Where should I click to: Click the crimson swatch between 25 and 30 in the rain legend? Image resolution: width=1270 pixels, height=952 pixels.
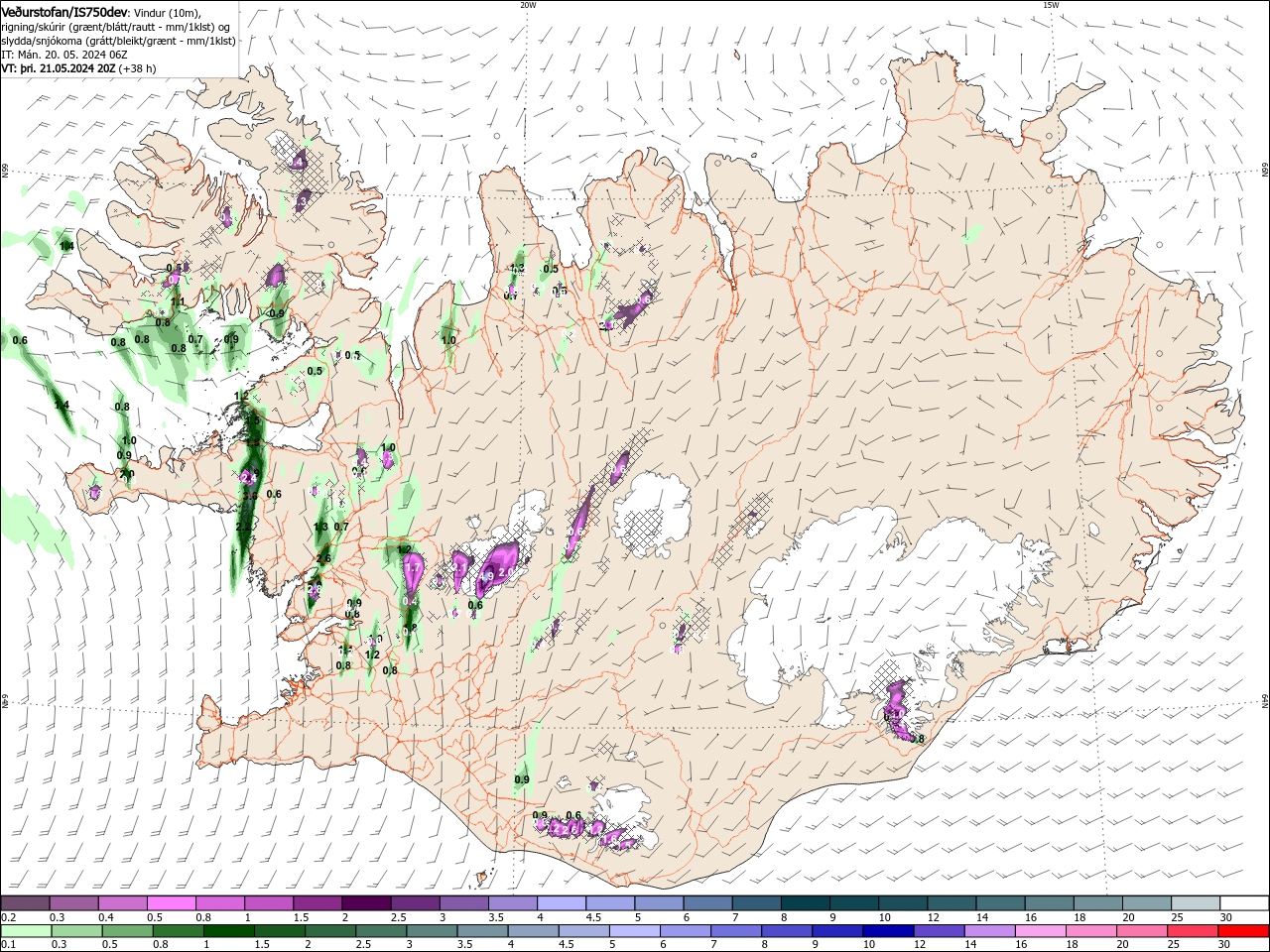(x=1194, y=931)
